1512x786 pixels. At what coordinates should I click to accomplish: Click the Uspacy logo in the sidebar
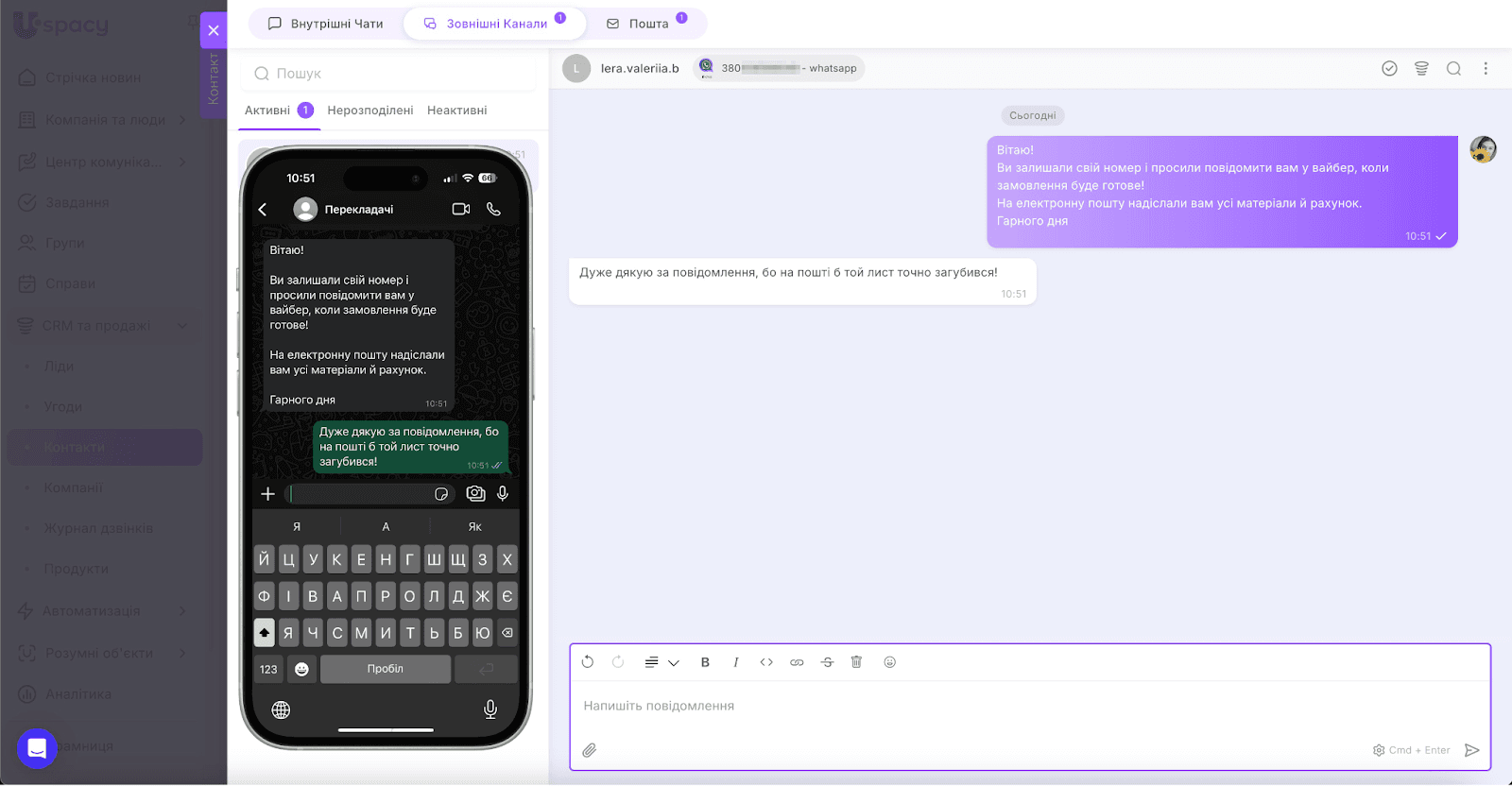coord(60,25)
